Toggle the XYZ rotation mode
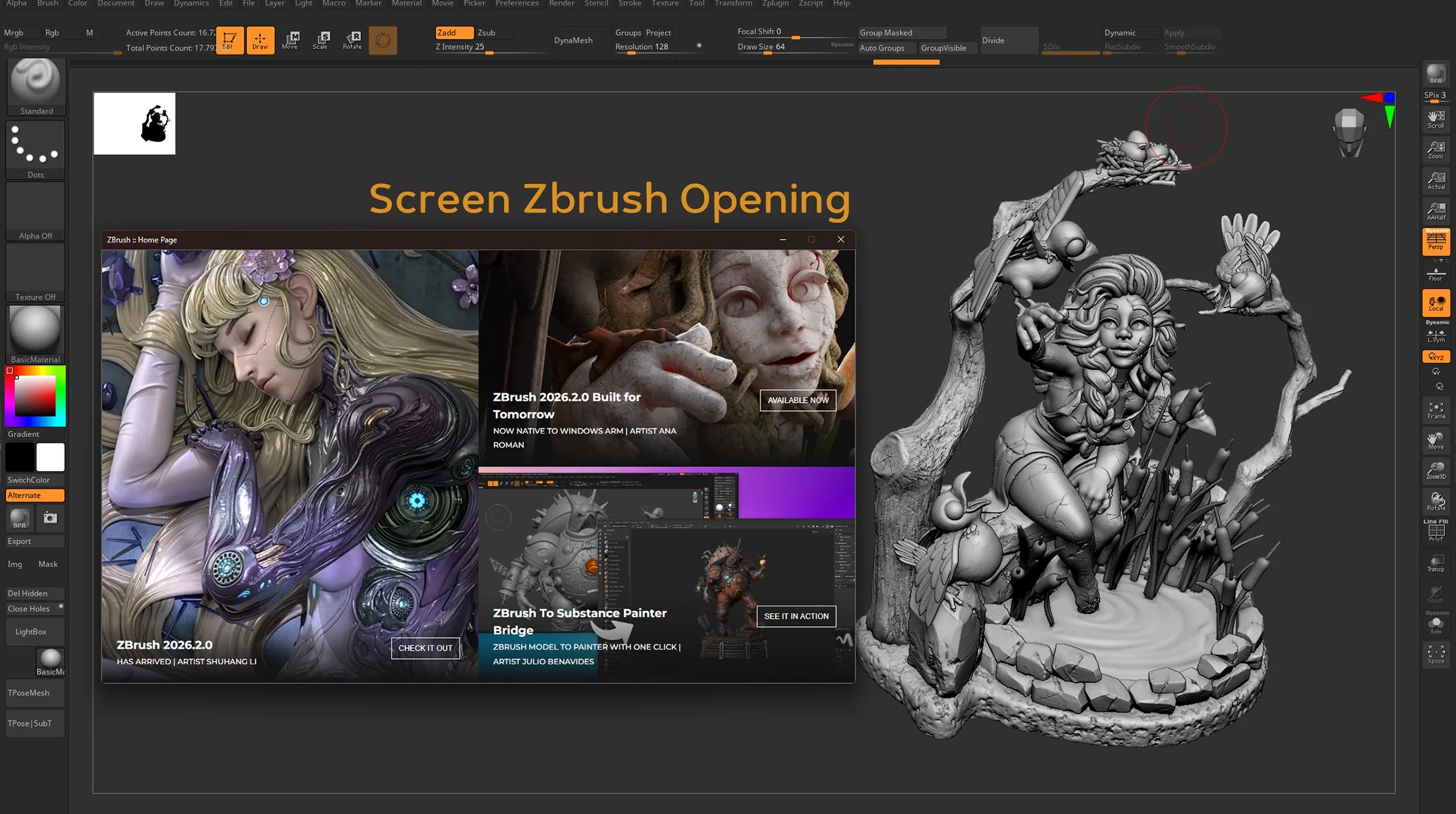 [1436, 356]
